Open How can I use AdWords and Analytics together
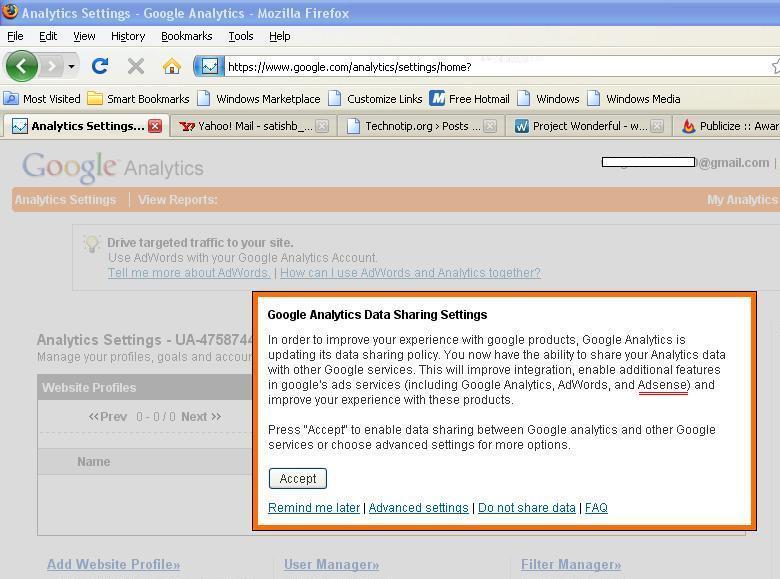Screen dimensions: 780x579 [410, 273]
